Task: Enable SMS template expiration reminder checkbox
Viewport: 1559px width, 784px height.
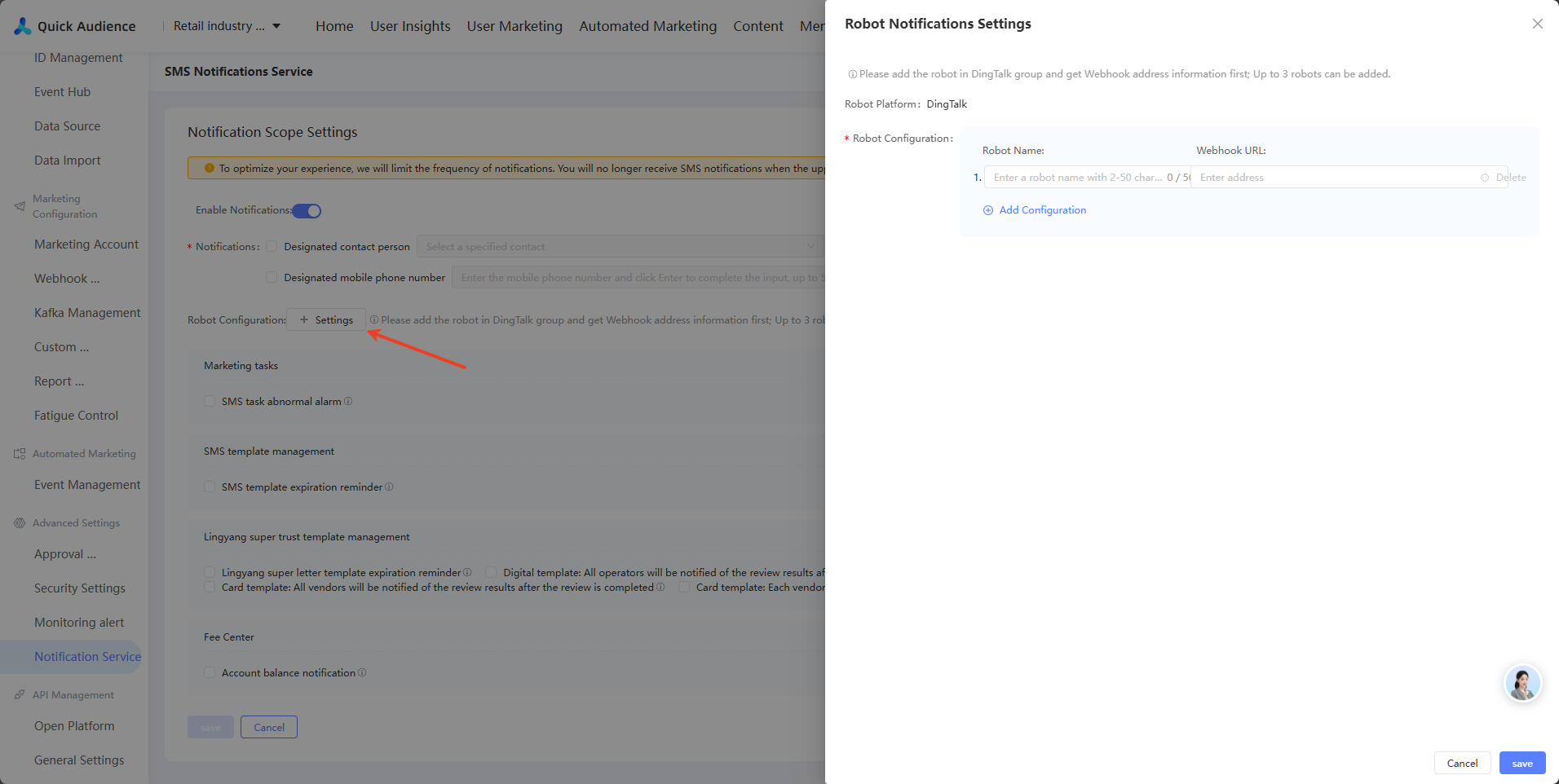Action: 210,487
